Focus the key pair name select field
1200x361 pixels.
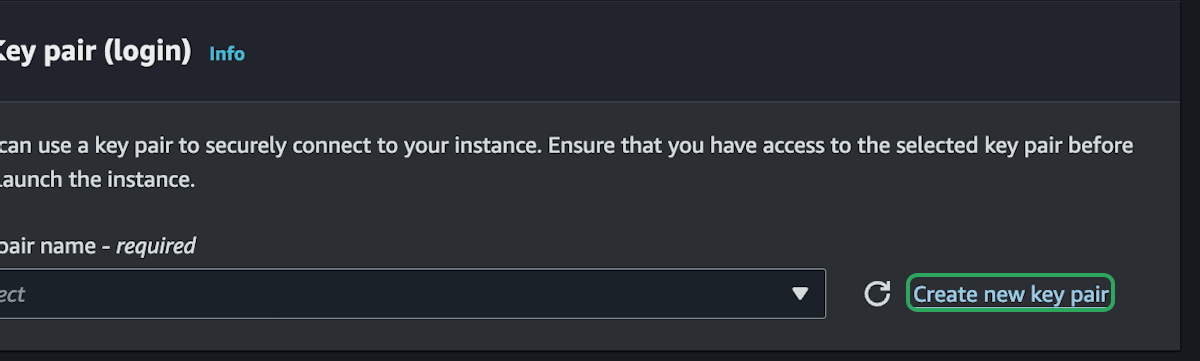pos(412,294)
